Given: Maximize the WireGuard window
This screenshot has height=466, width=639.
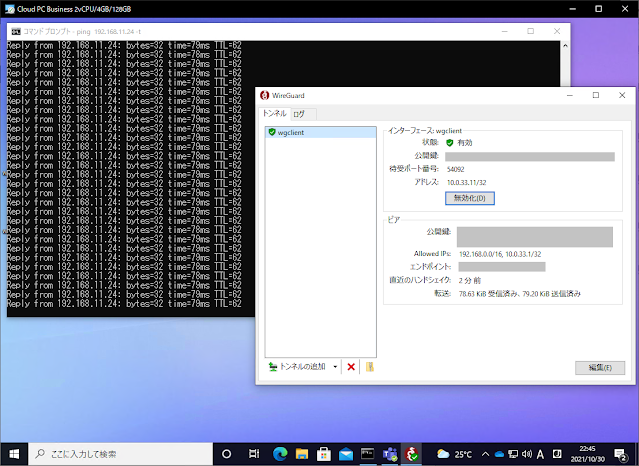Looking at the screenshot, I should coord(596,95).
